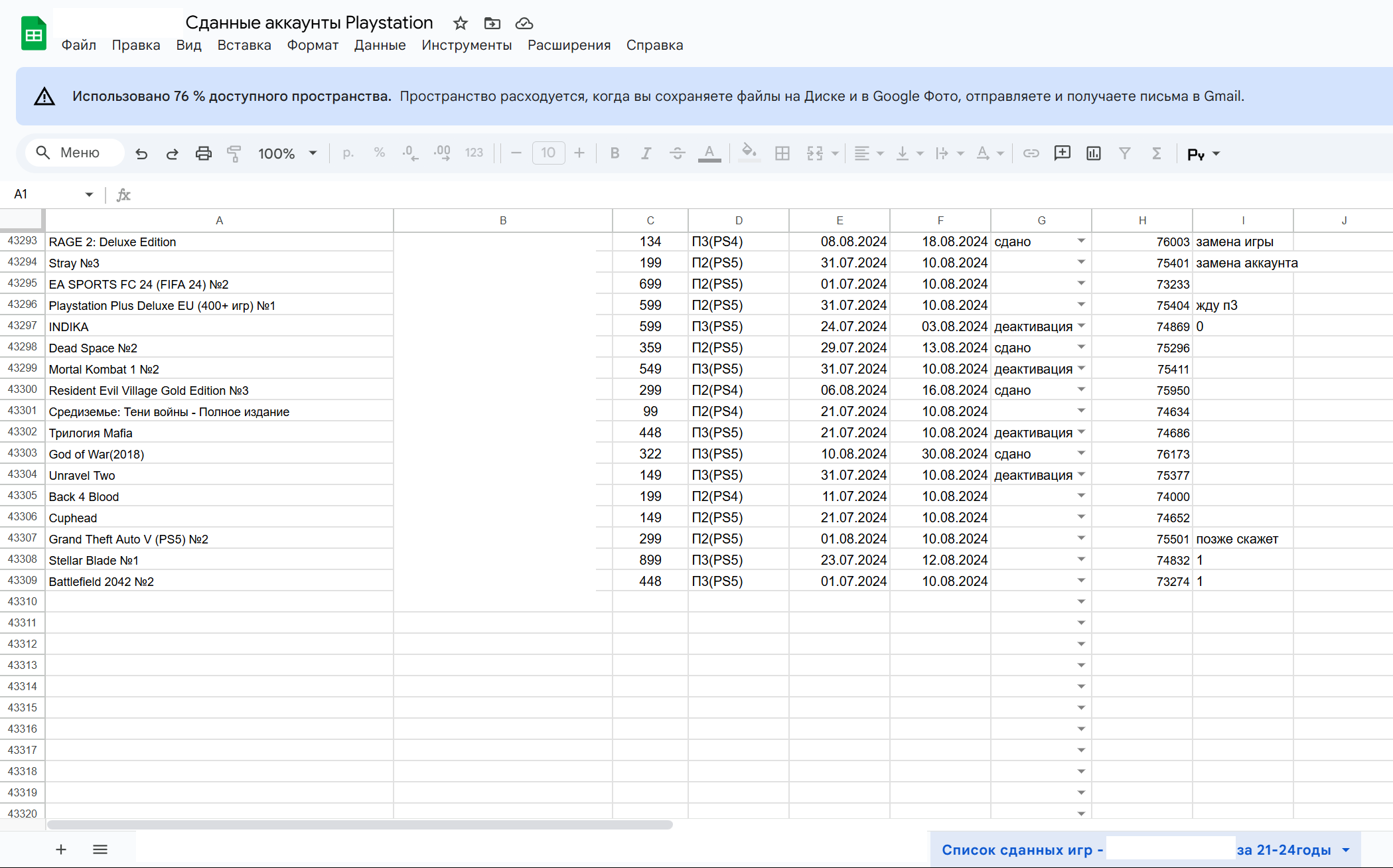Insert a comment
The image size is (1393, 868).
click(1063, 153)
